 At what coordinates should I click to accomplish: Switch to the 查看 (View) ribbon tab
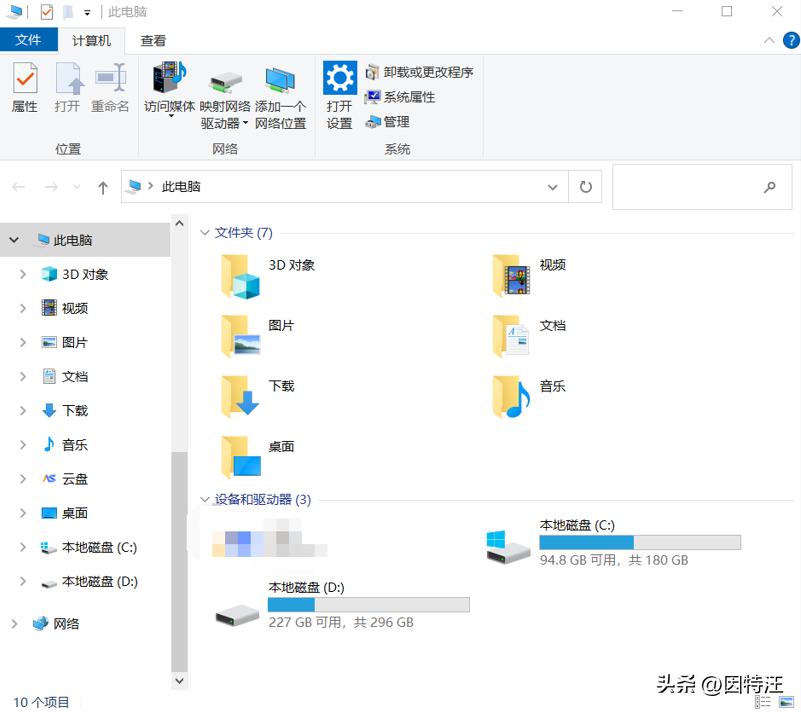coord(152,40)
